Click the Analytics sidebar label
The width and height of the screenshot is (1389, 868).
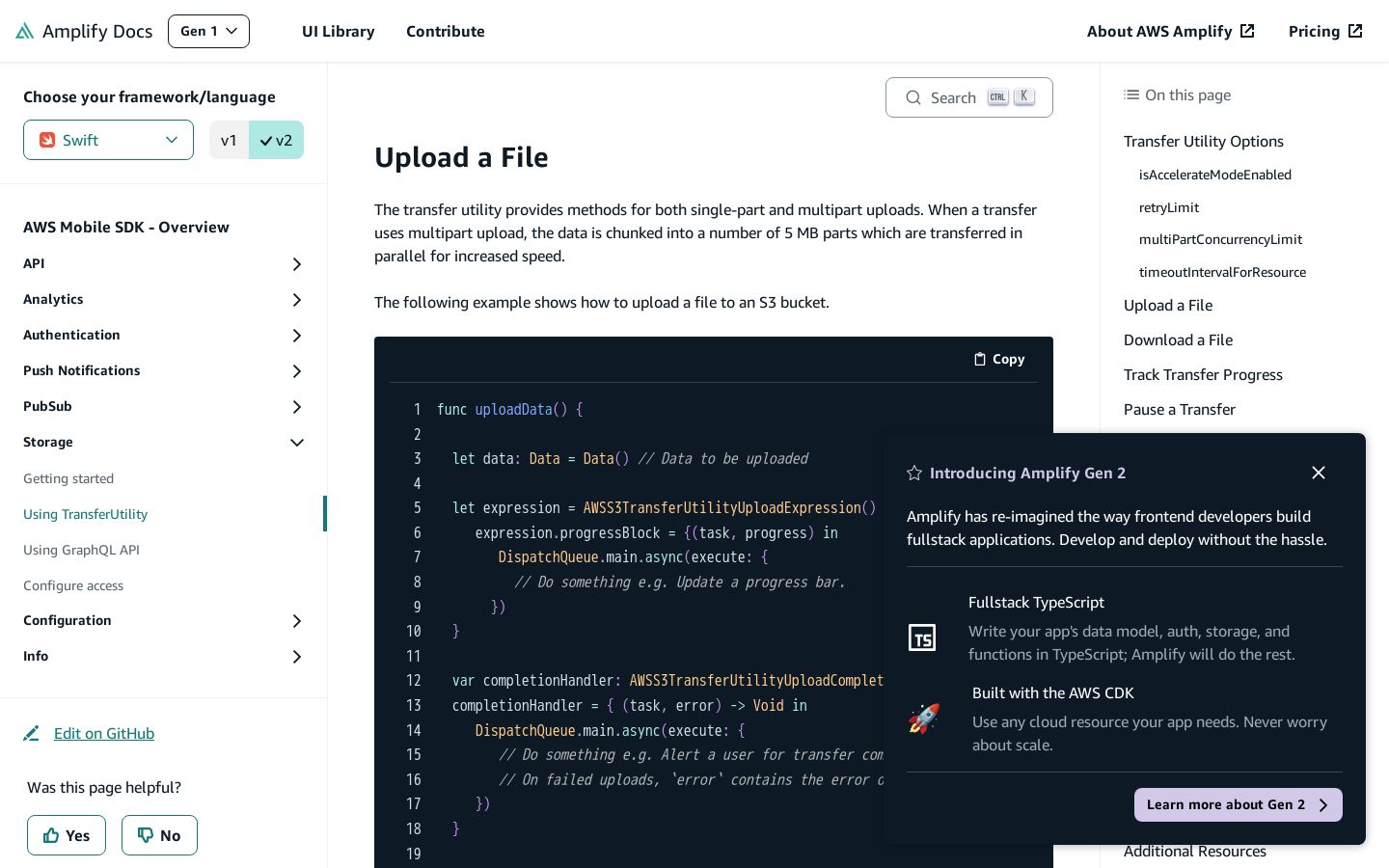coord(53,299)
